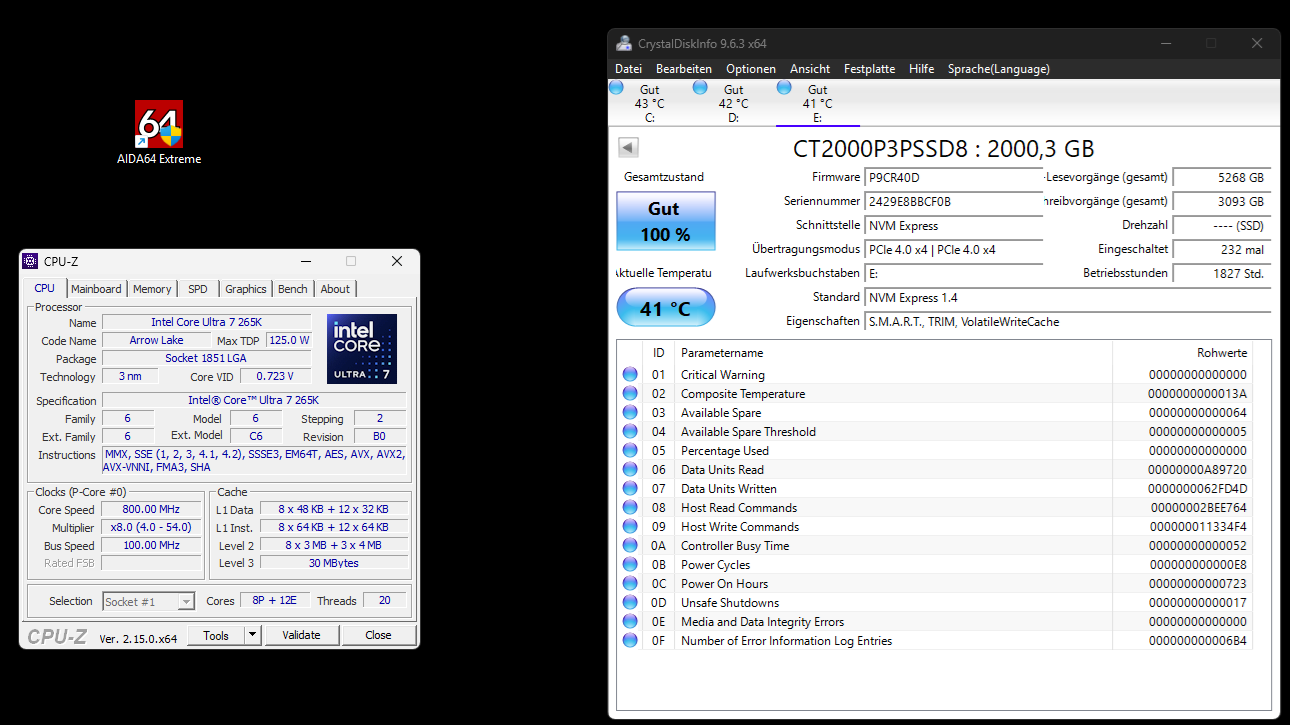Viewport: 1290px width, 725px height.
Task: Click the ID column header
Action: 658,353
